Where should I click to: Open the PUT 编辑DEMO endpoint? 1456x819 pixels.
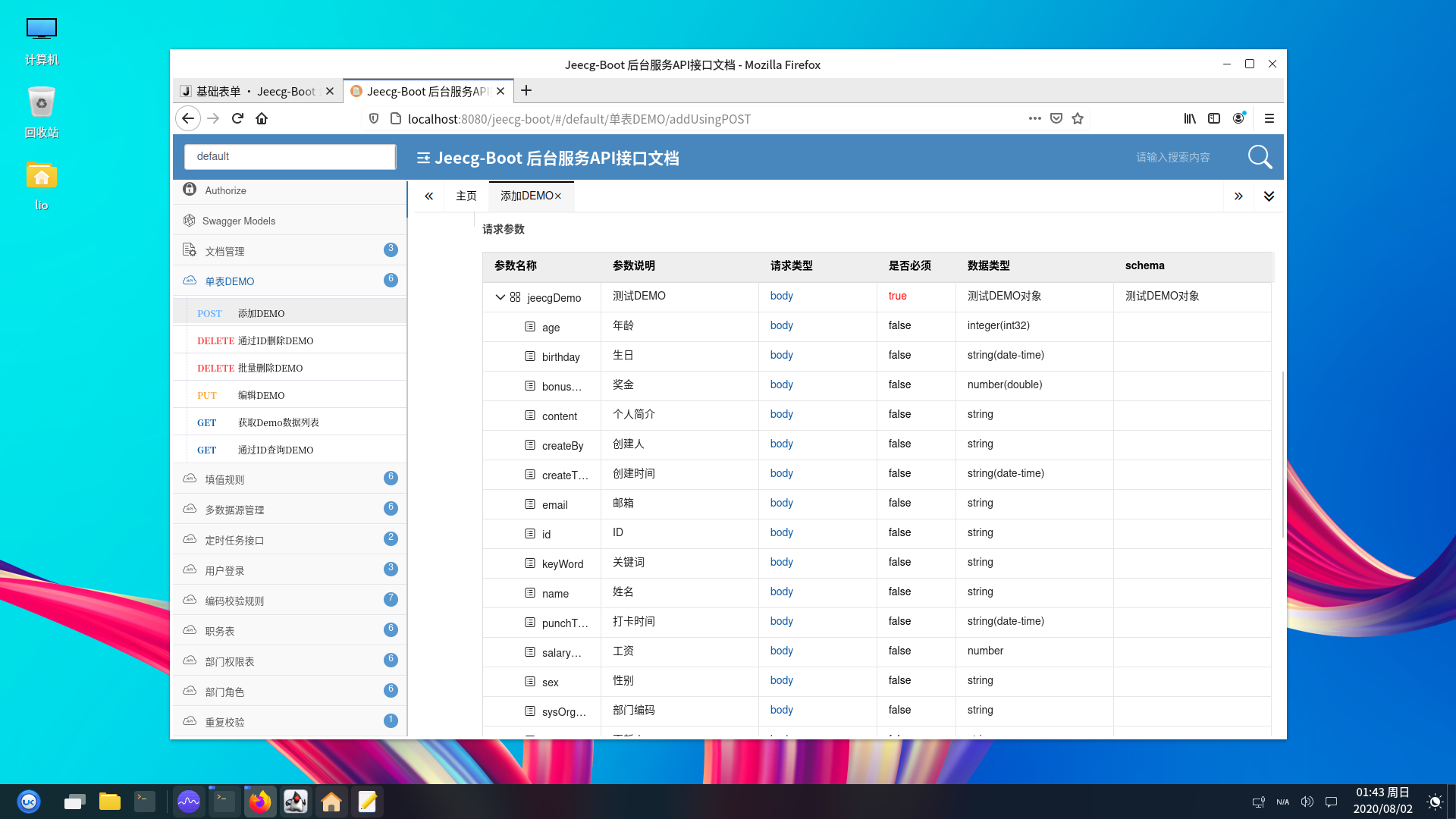pos(261,395)
